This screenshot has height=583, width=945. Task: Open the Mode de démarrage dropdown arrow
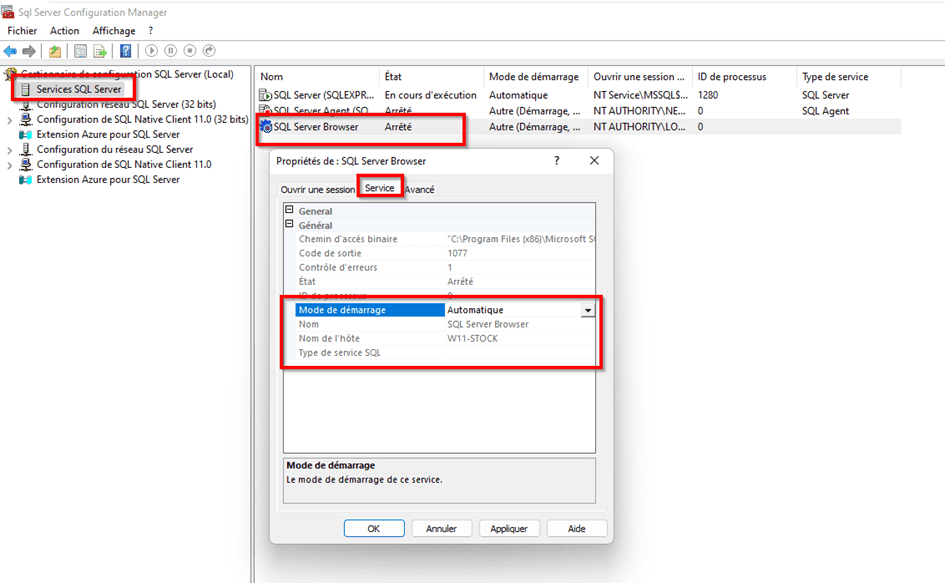click(x=587, y=310)
